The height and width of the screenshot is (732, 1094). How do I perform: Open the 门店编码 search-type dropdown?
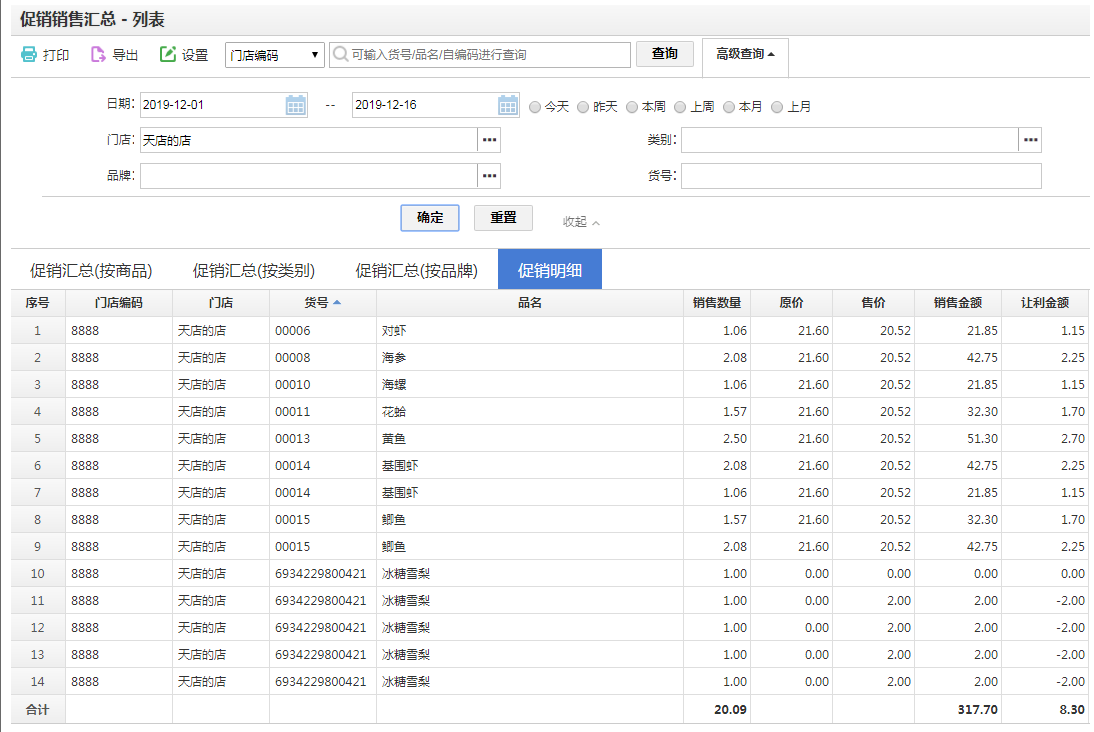coord(275,55)
